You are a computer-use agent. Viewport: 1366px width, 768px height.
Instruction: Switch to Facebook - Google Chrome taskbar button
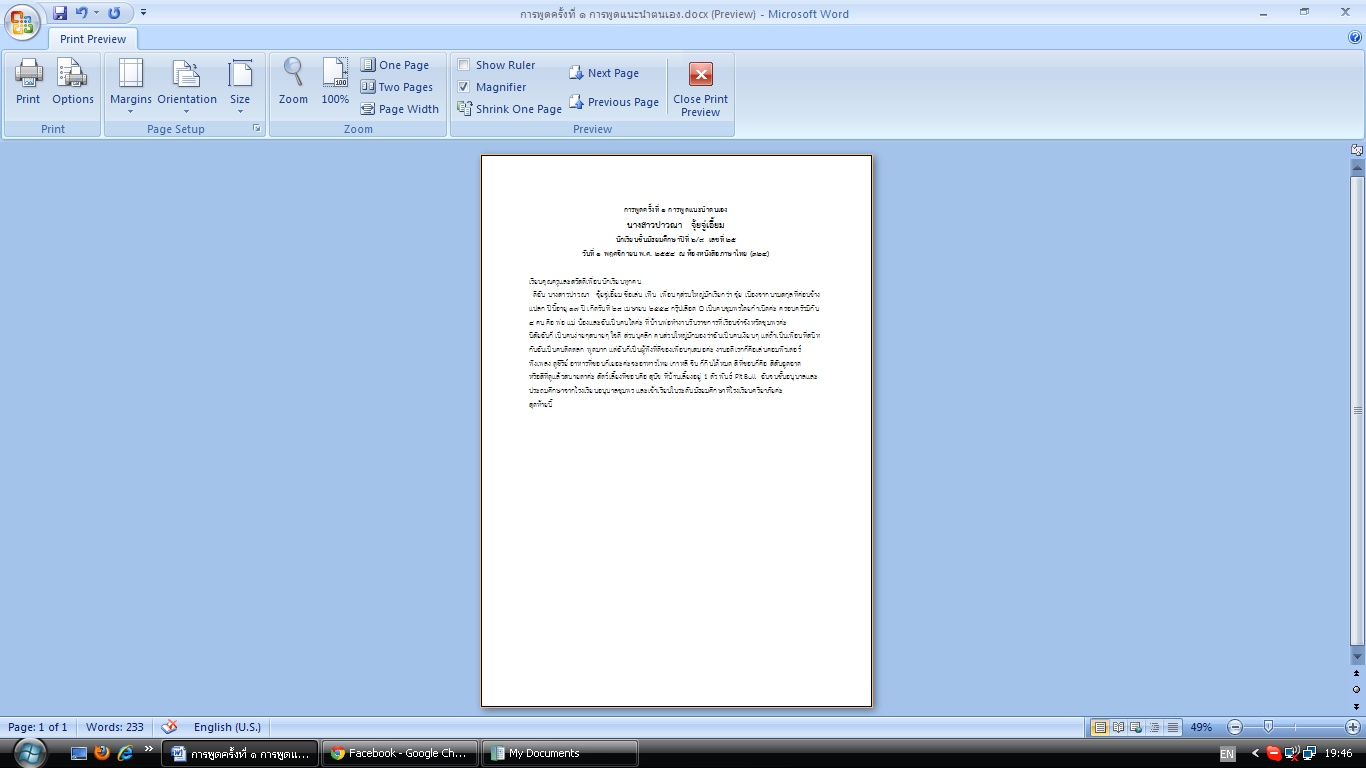pos(400,753)
